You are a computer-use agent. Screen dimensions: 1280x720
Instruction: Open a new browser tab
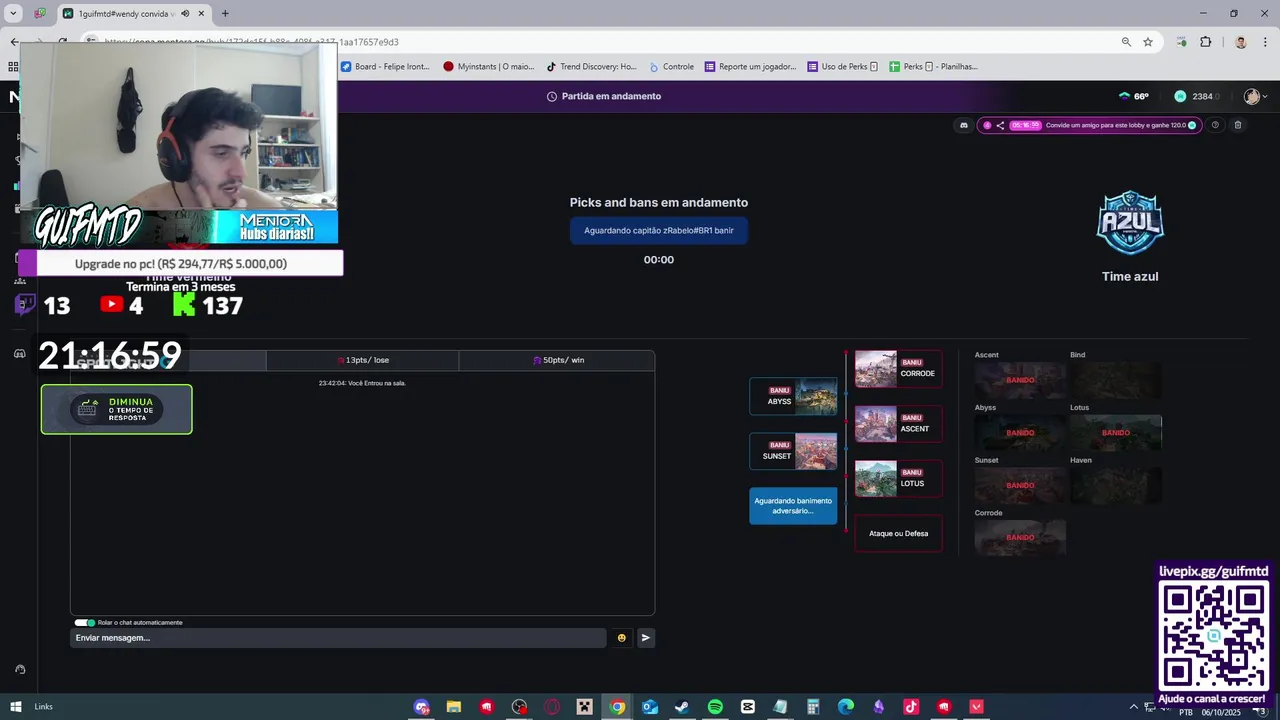click(x=225, y=14)
